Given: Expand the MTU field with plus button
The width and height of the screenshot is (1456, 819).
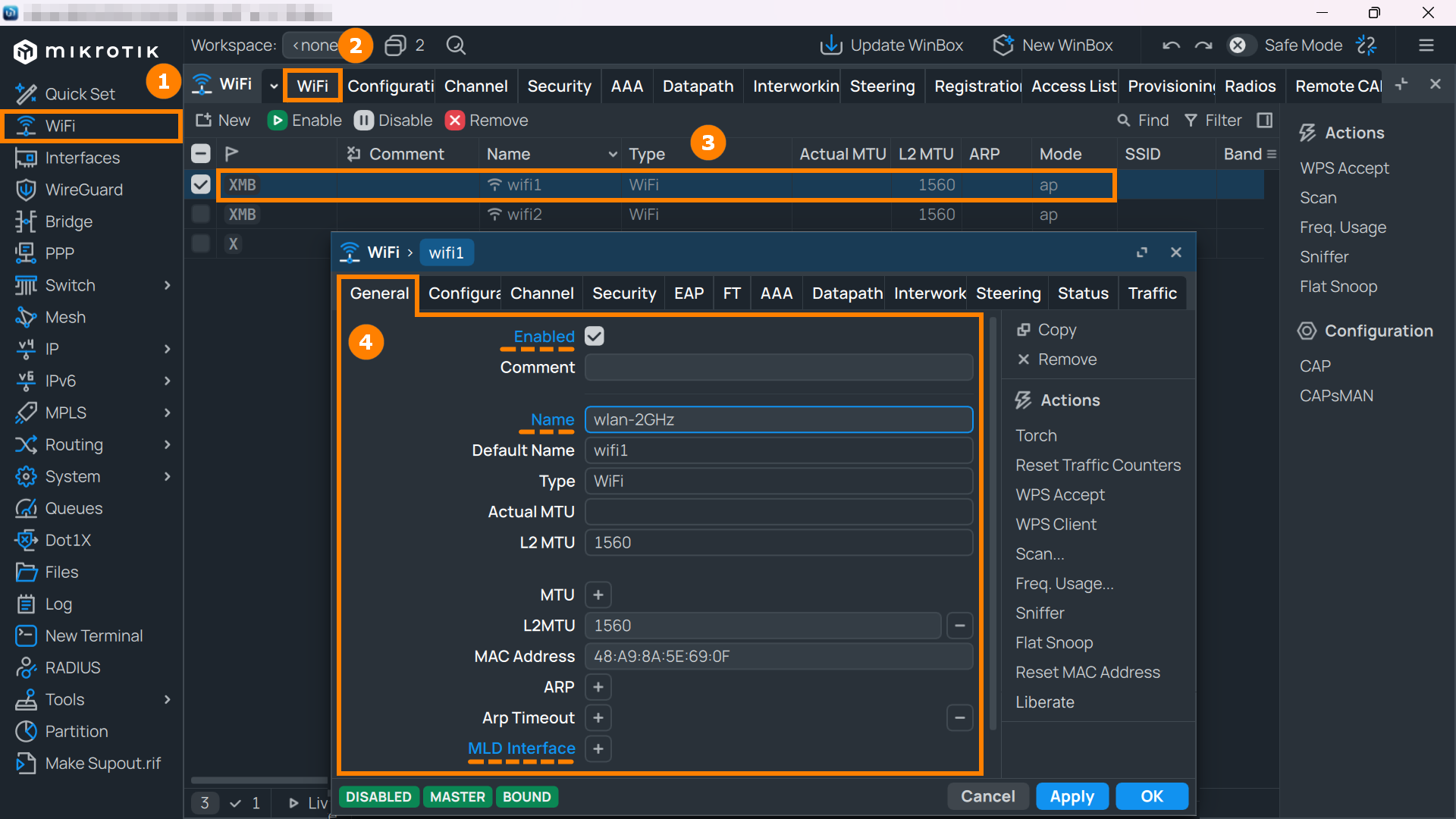Looking at the screenshot, I should (x=598, y=595).
